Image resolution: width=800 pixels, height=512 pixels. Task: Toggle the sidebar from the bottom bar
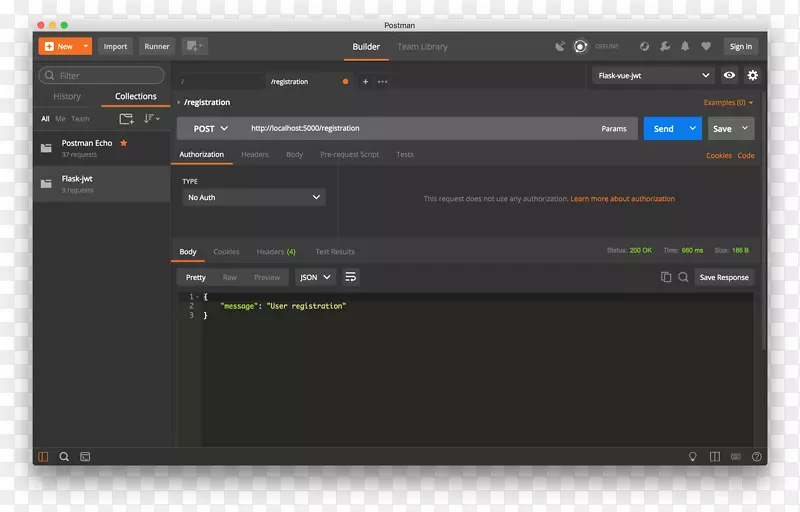pos(43,456)
